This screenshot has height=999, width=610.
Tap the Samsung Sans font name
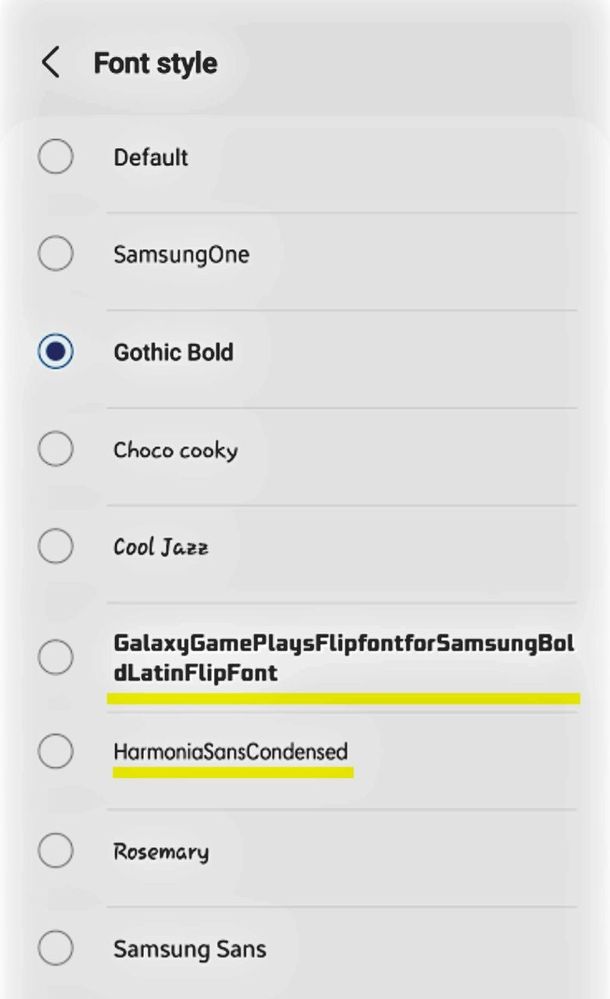pyautogui.click(x=190, y=949)
